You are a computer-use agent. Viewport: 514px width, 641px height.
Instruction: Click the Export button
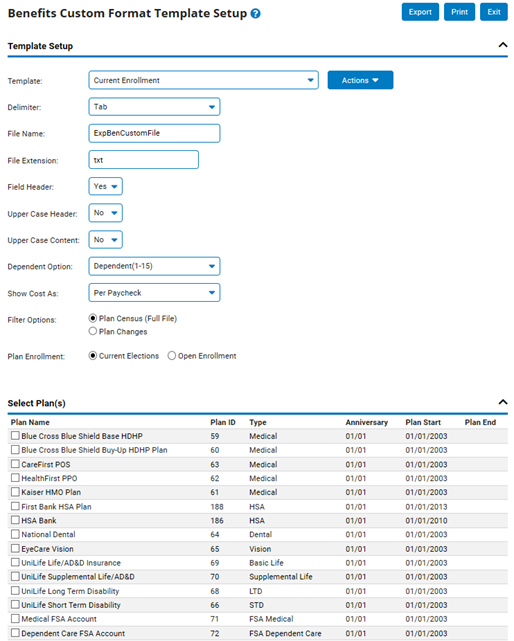[x=420, y=12]
